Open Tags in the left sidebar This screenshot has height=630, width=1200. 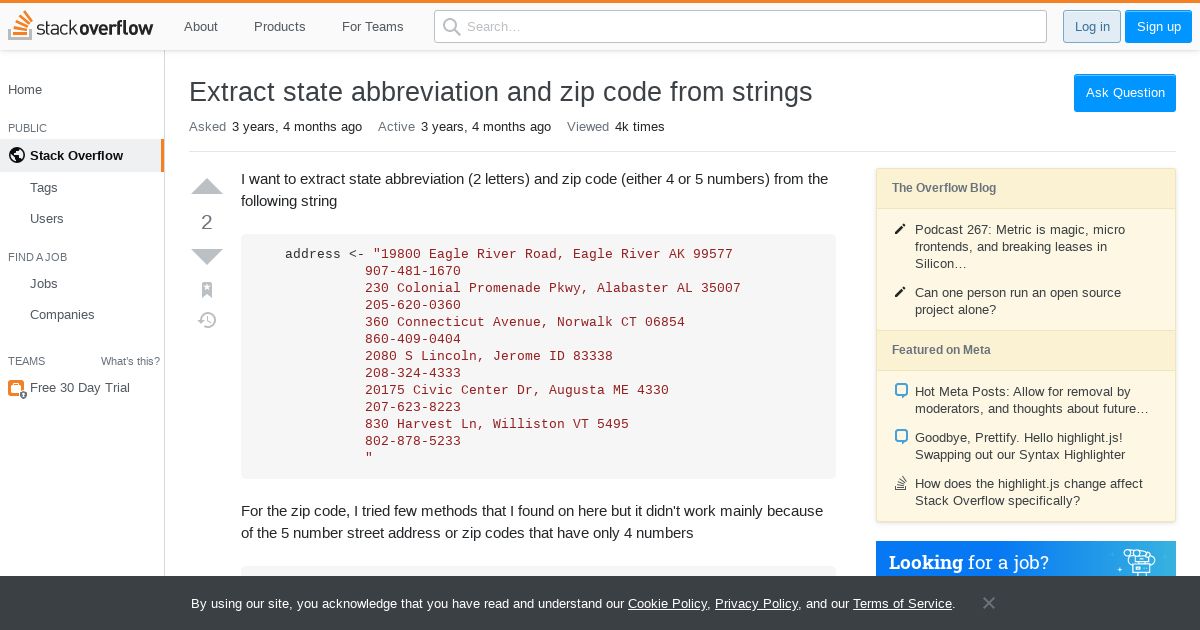point(44,187)
